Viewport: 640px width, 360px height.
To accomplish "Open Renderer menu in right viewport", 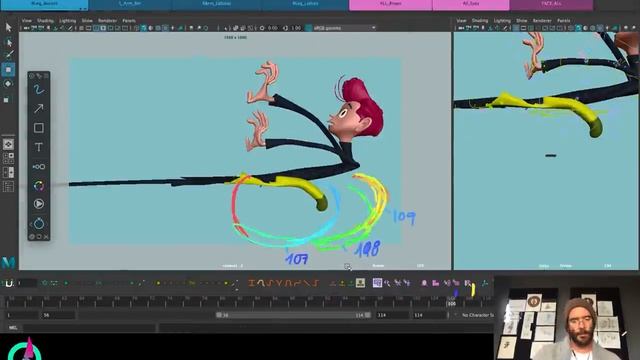I will 542,20.
